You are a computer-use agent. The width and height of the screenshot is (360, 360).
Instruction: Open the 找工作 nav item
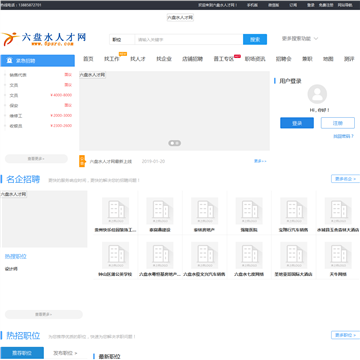pos(112,59)
